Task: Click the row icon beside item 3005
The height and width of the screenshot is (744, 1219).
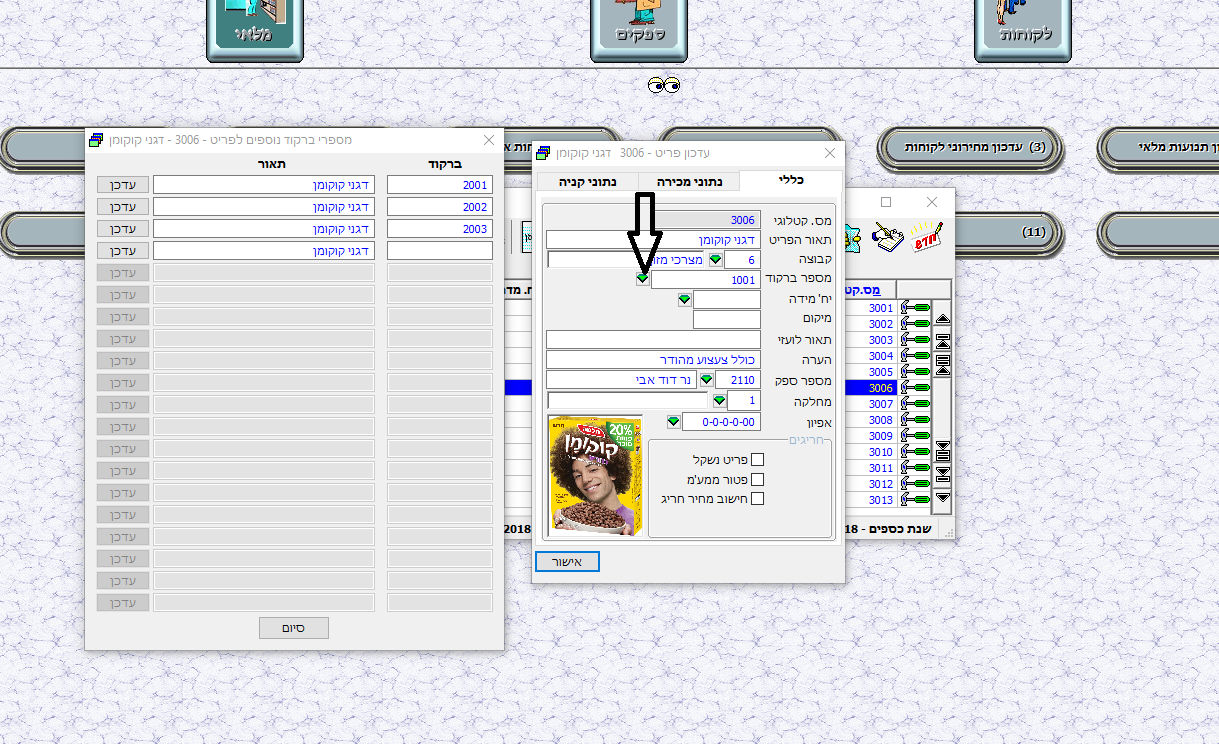Action: [x=913, y=372]
